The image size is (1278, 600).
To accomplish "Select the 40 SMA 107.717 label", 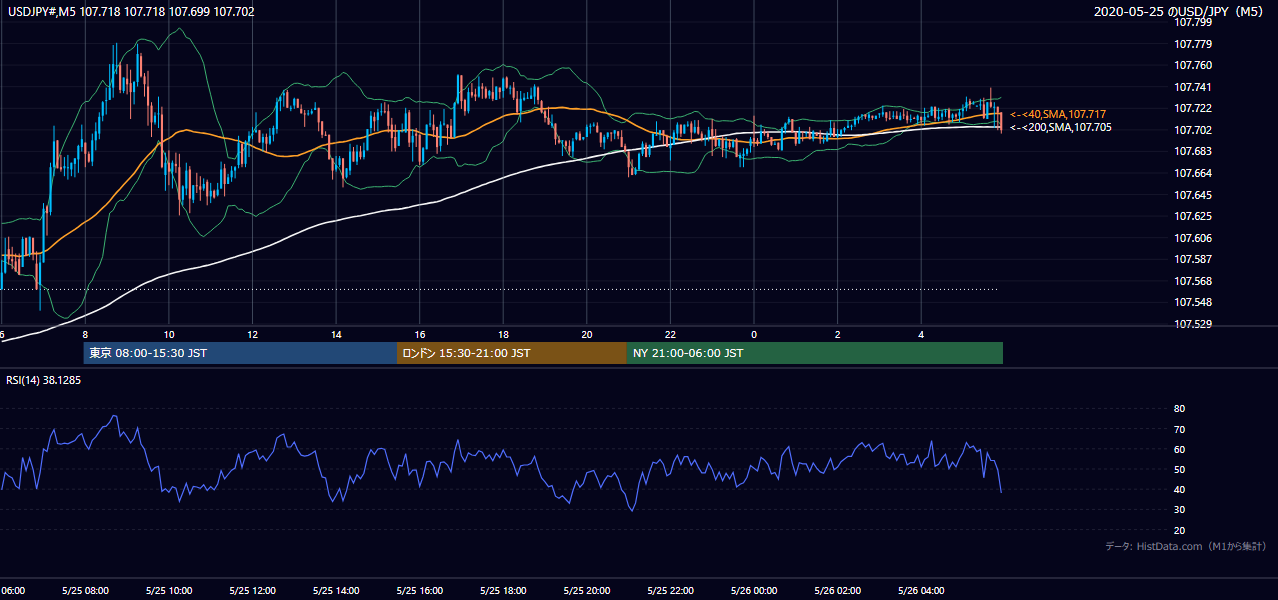I will (1058, 114).
